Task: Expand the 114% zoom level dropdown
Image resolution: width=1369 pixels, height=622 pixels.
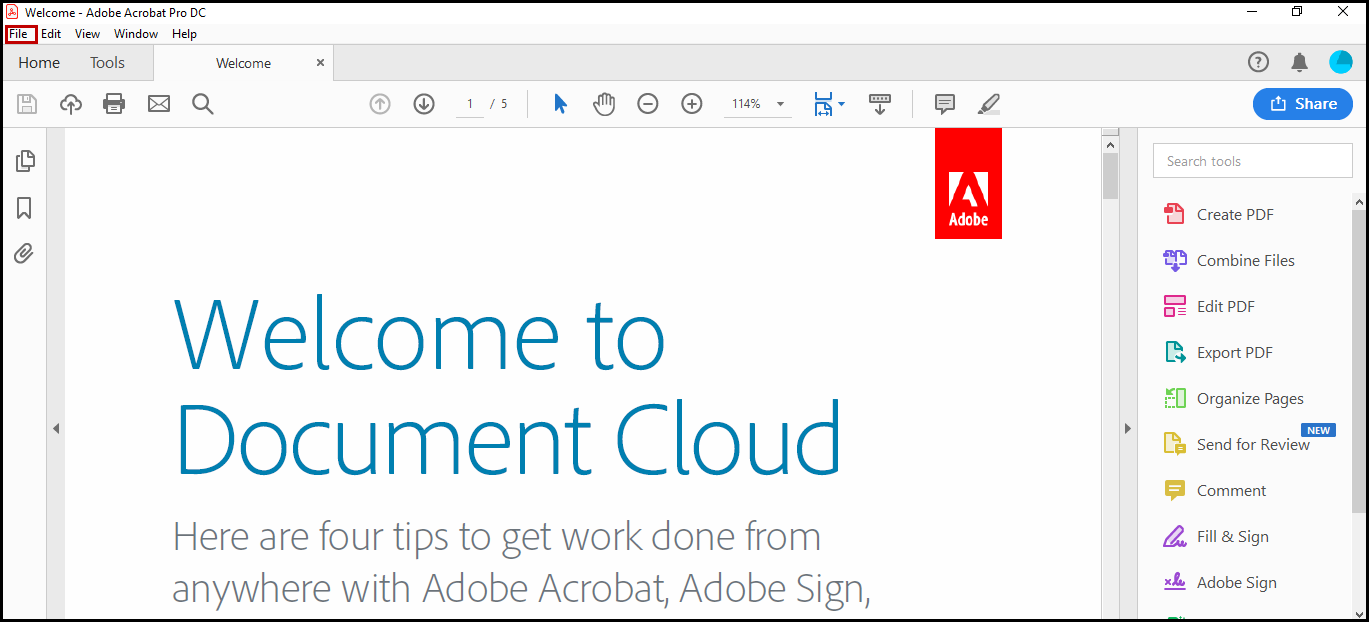Action: (x=780, y=104)
